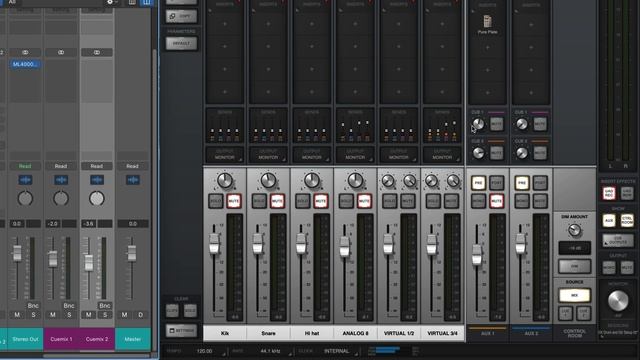Click the pan knob on Kik channel
Screen dimensions: 640x360
click(225, 180)
